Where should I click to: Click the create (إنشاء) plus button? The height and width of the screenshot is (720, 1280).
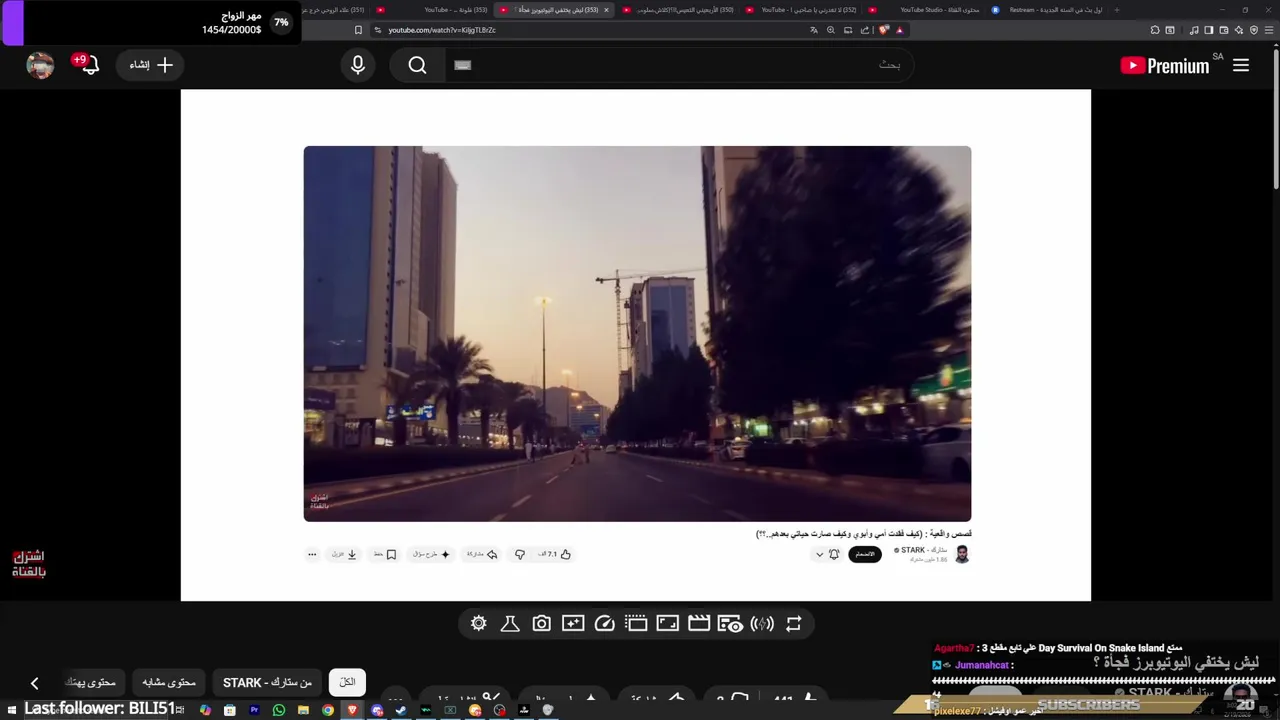tap(151, 65)
